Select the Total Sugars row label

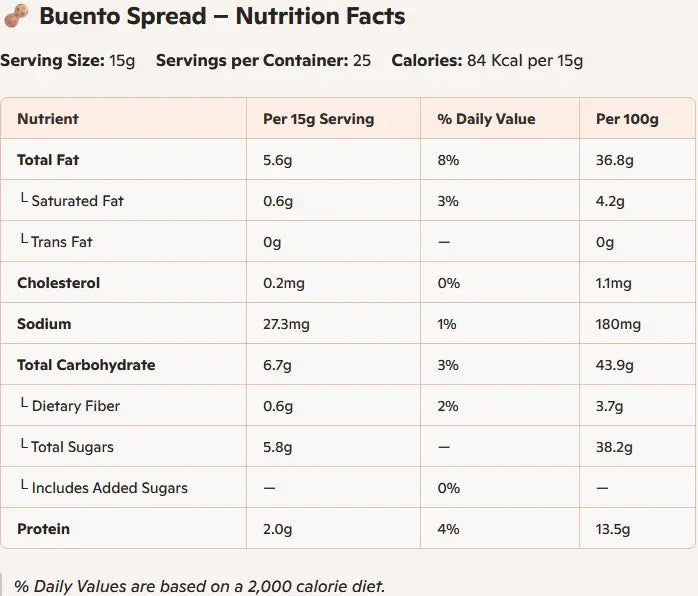[x=72, y=447]
